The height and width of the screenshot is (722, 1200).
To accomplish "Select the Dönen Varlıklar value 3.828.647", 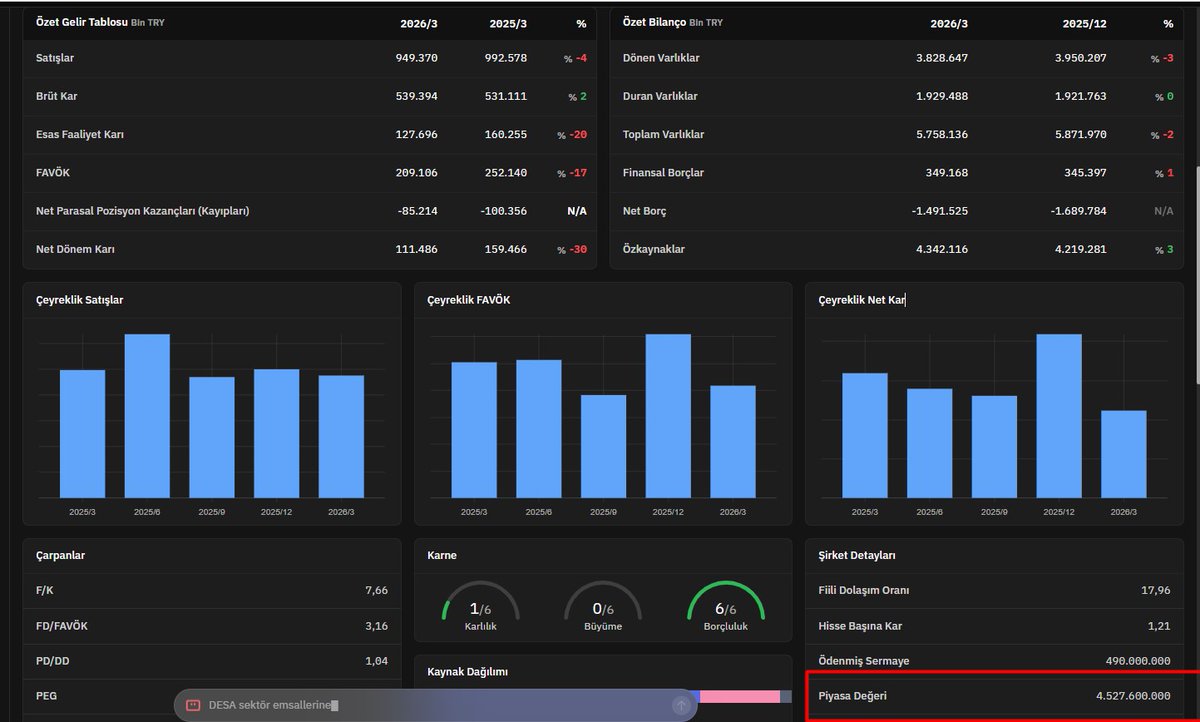I will point(942,58).
